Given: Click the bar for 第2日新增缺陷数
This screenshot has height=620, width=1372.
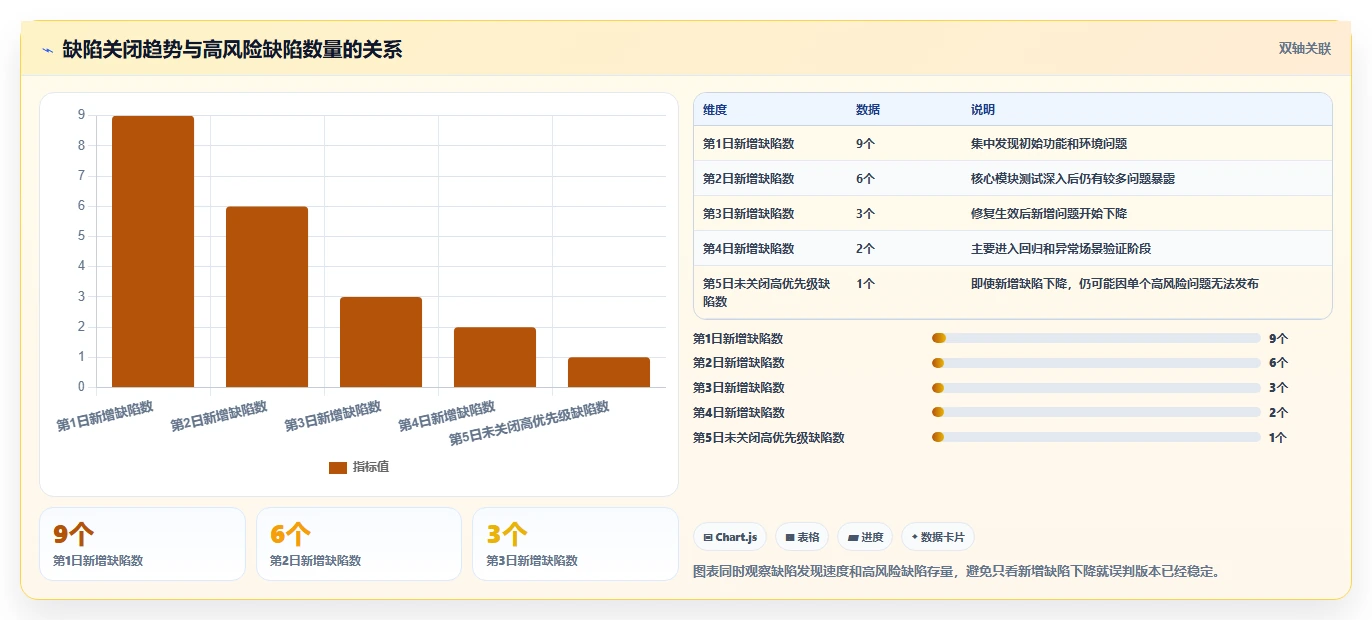Looking at the screenshot, I should pyautogui.click(x=267, y=297).
